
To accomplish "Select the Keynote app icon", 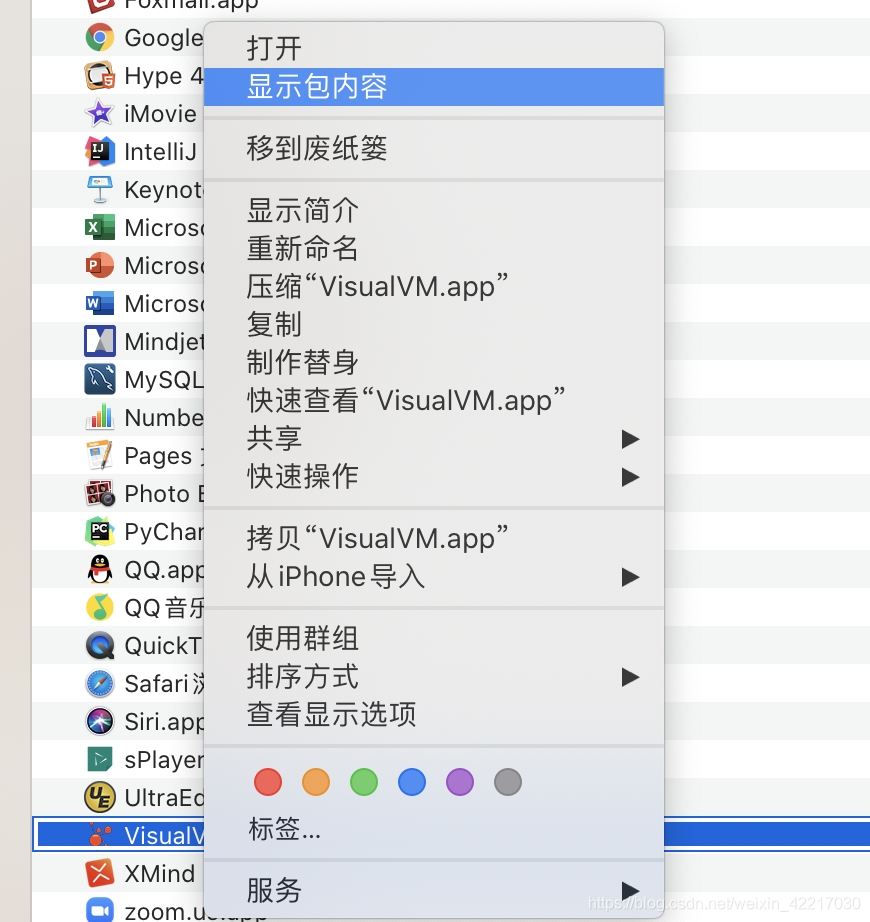I will (100, 189).
